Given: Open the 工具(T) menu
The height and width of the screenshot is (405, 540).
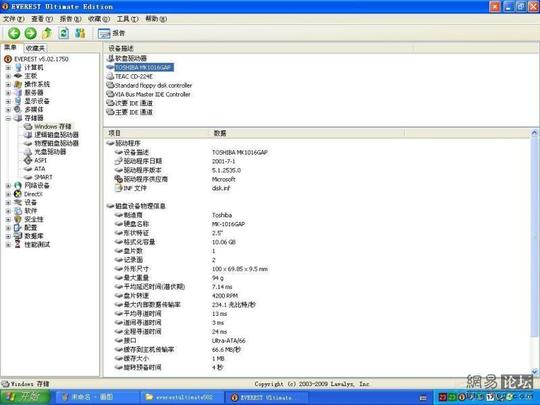Looking at the screenshot, I should point(127,19).
